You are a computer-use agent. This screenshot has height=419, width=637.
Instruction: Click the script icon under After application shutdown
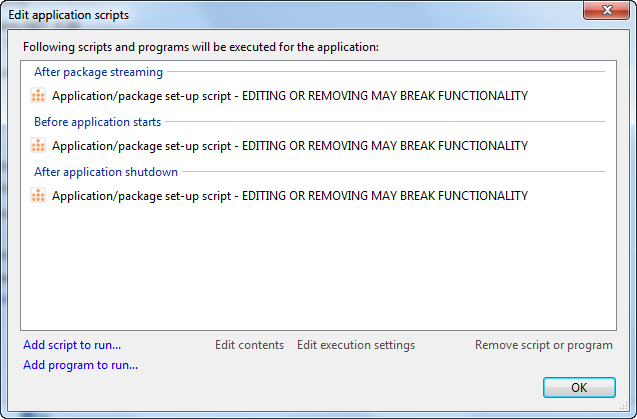(x=38, y=196)
